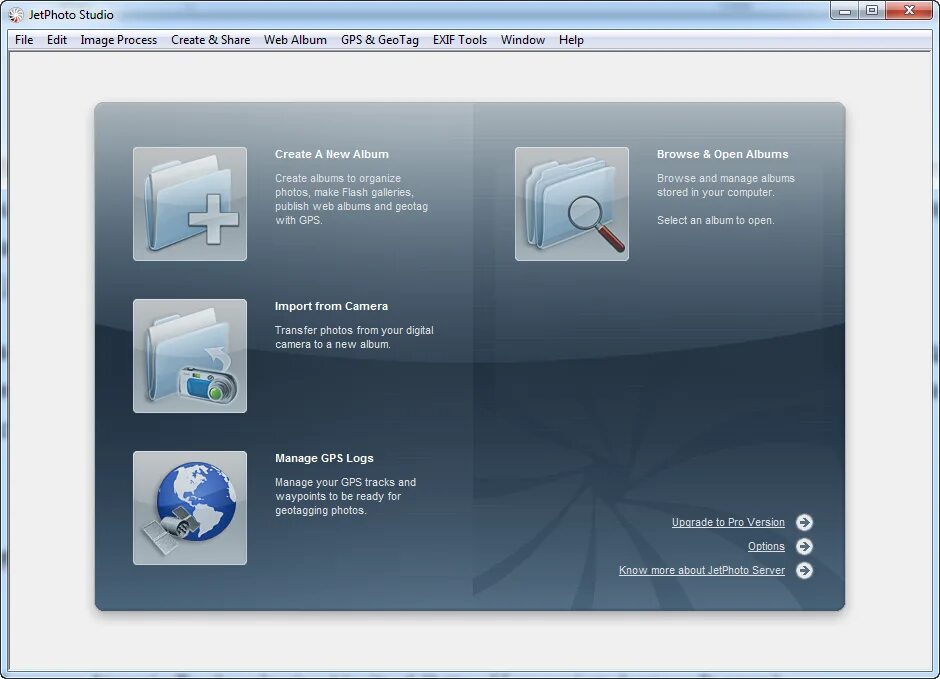Click the Create A New Album folder icon
The height and width of the screenshot is (679, 940).
tap(189, 204)
